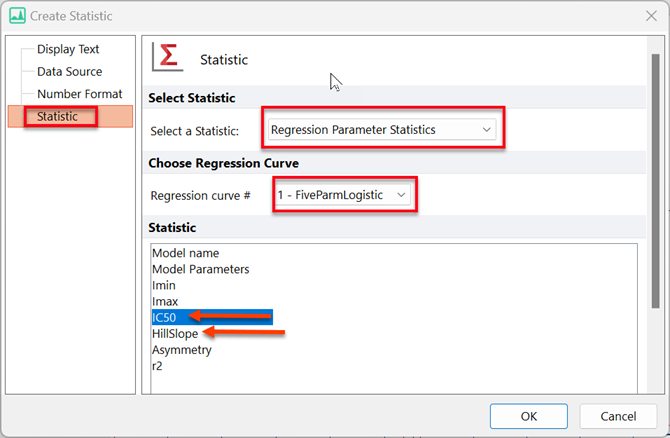Close the Create Statistic dialog

tap(651, 16)
